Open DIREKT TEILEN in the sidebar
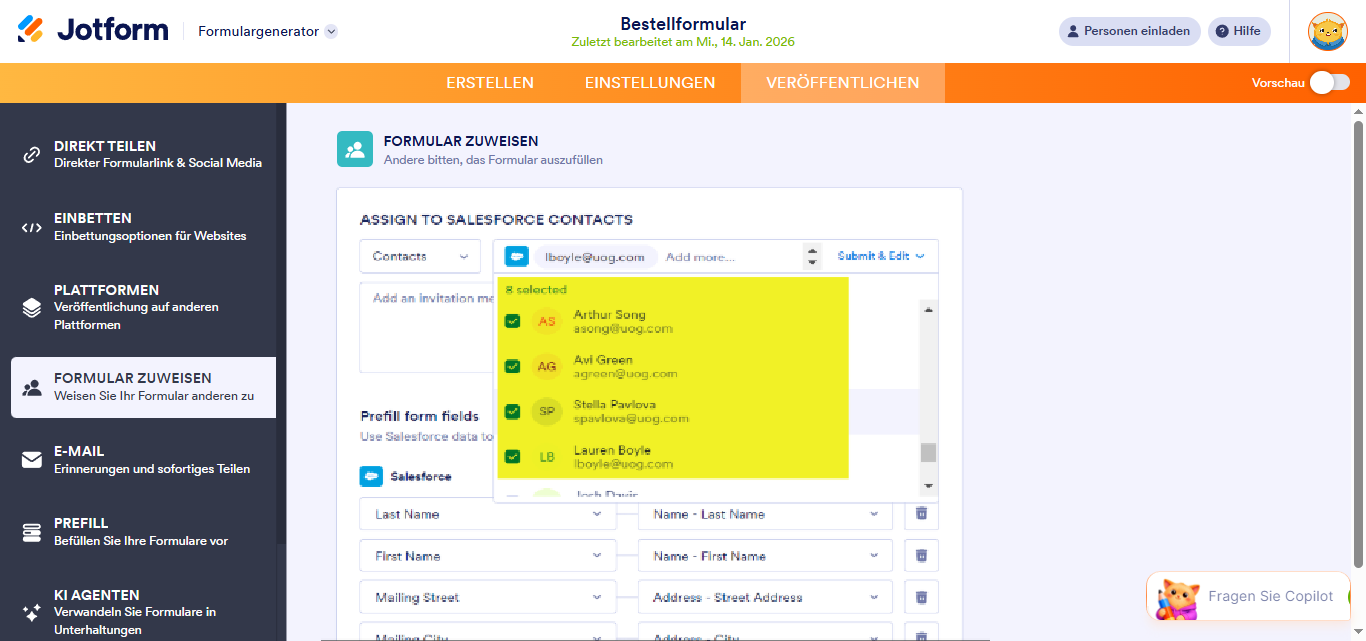 143,154
